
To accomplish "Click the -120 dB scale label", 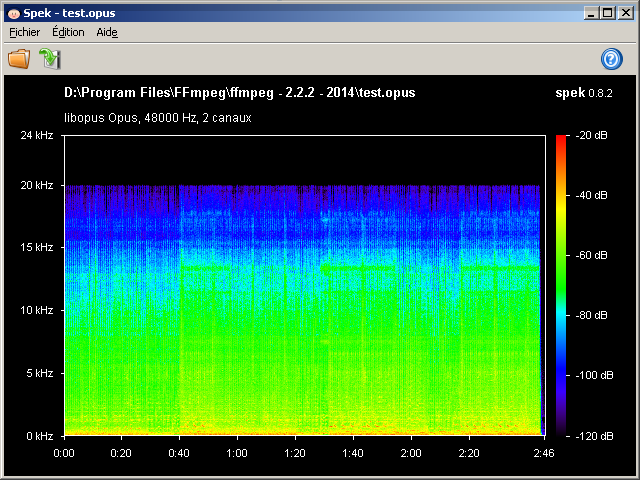I will [594, 436].
